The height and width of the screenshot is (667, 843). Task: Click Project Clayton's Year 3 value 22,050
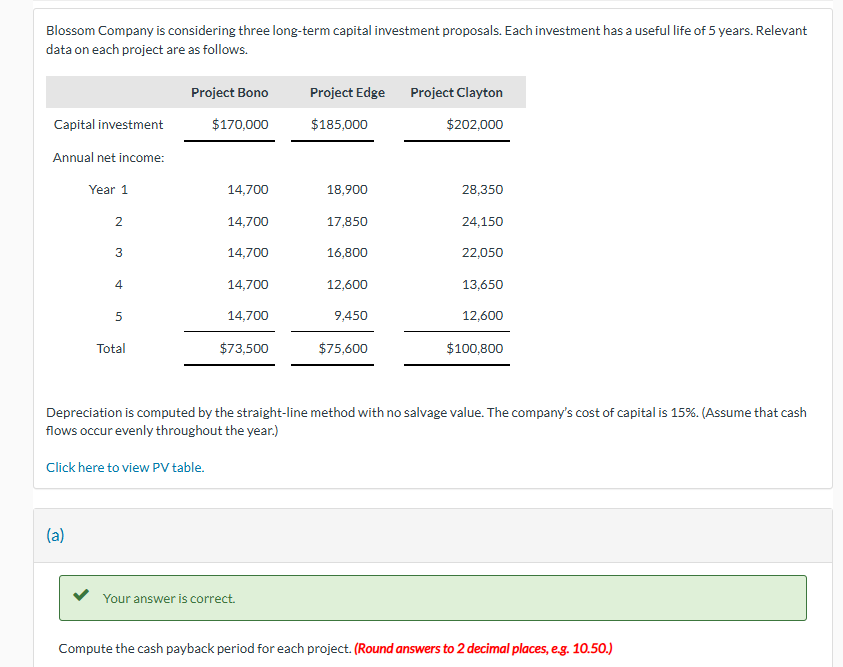pos(482,253)
